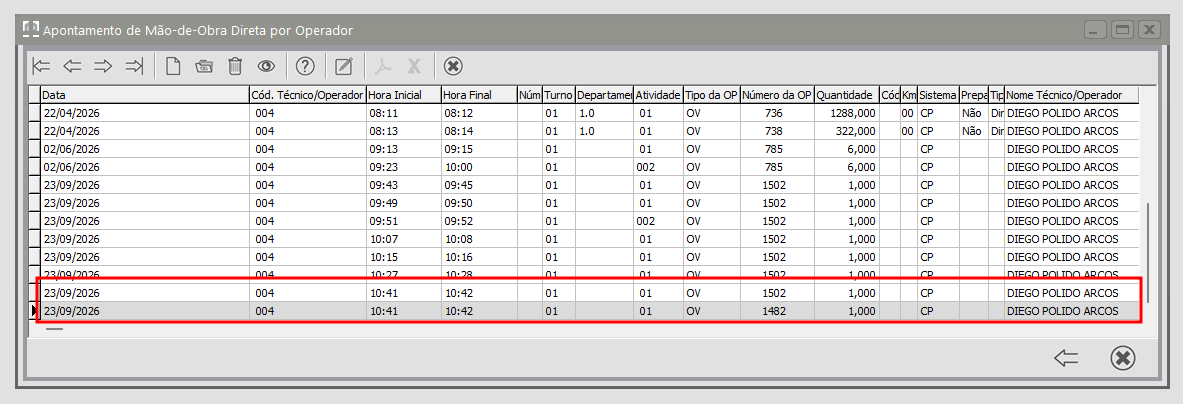View record with the eye icon
The width and height of the screenshot is (1183, 404).
[266, 66]
